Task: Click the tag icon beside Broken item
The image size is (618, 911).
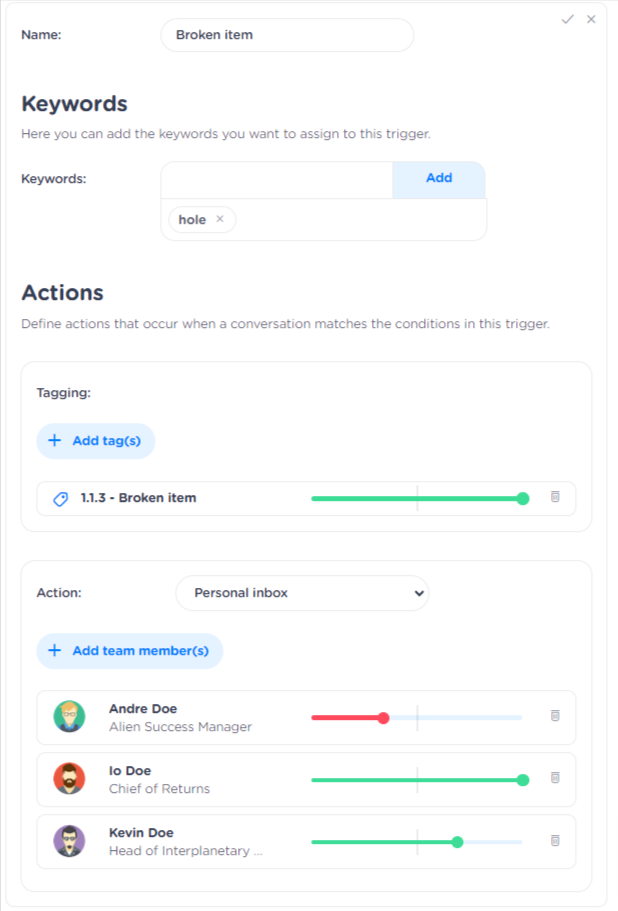Action: (x=60, y=498)
